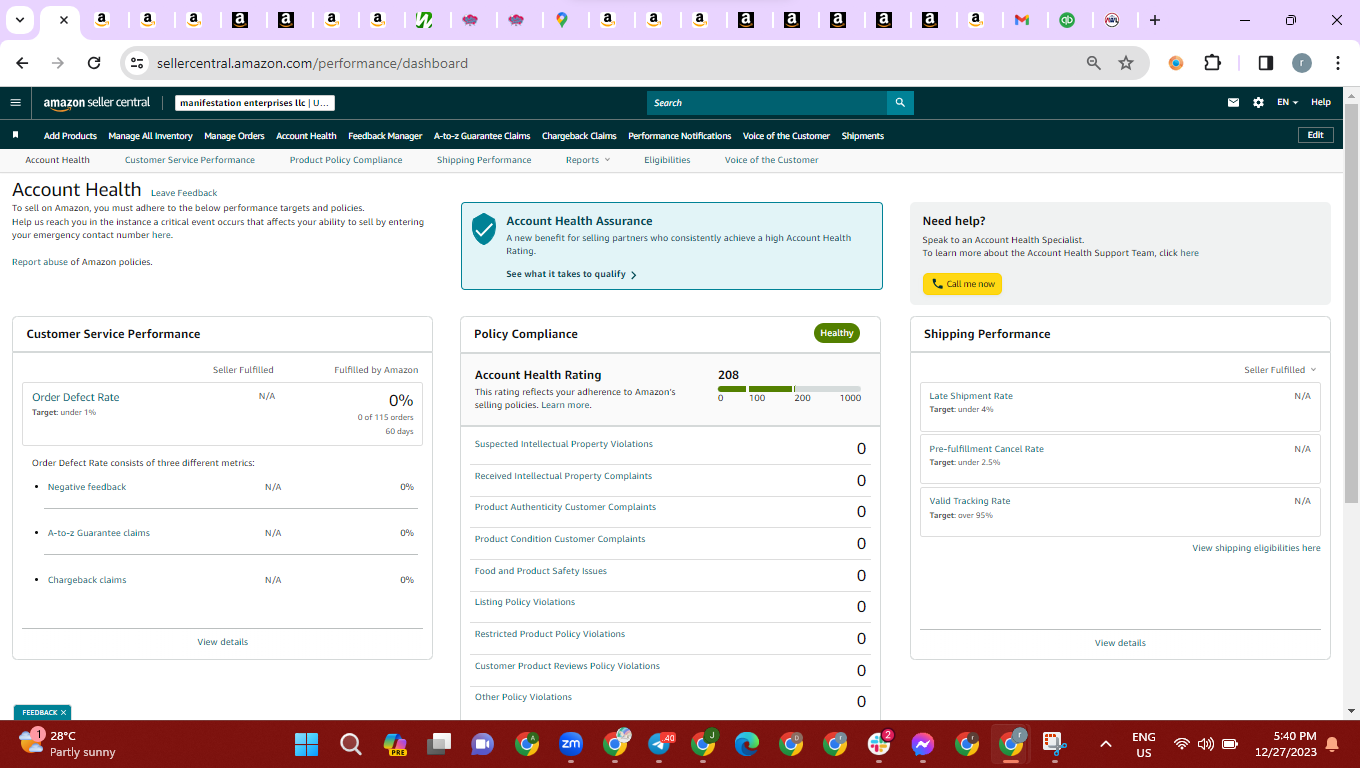Switch to the Eligibilities tab
Viewport: 1360px width, 768px height.
667,160
